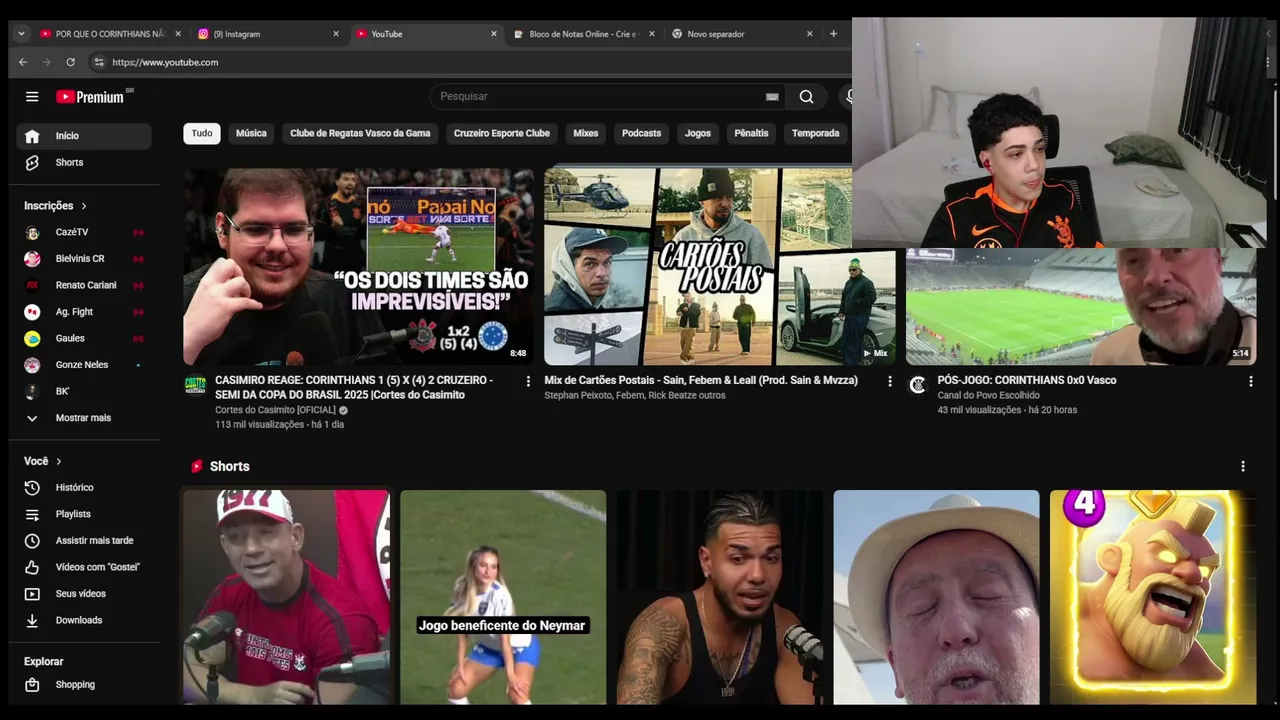Select the Tudo filter chip
The width and height of the screenshot is (1280, 720).
202,133
